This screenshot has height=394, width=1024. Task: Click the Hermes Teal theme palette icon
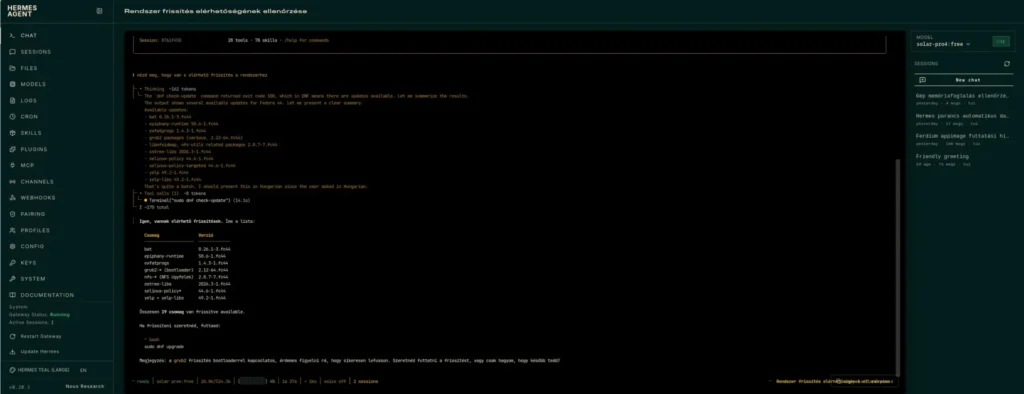click(x=12, y=370)
